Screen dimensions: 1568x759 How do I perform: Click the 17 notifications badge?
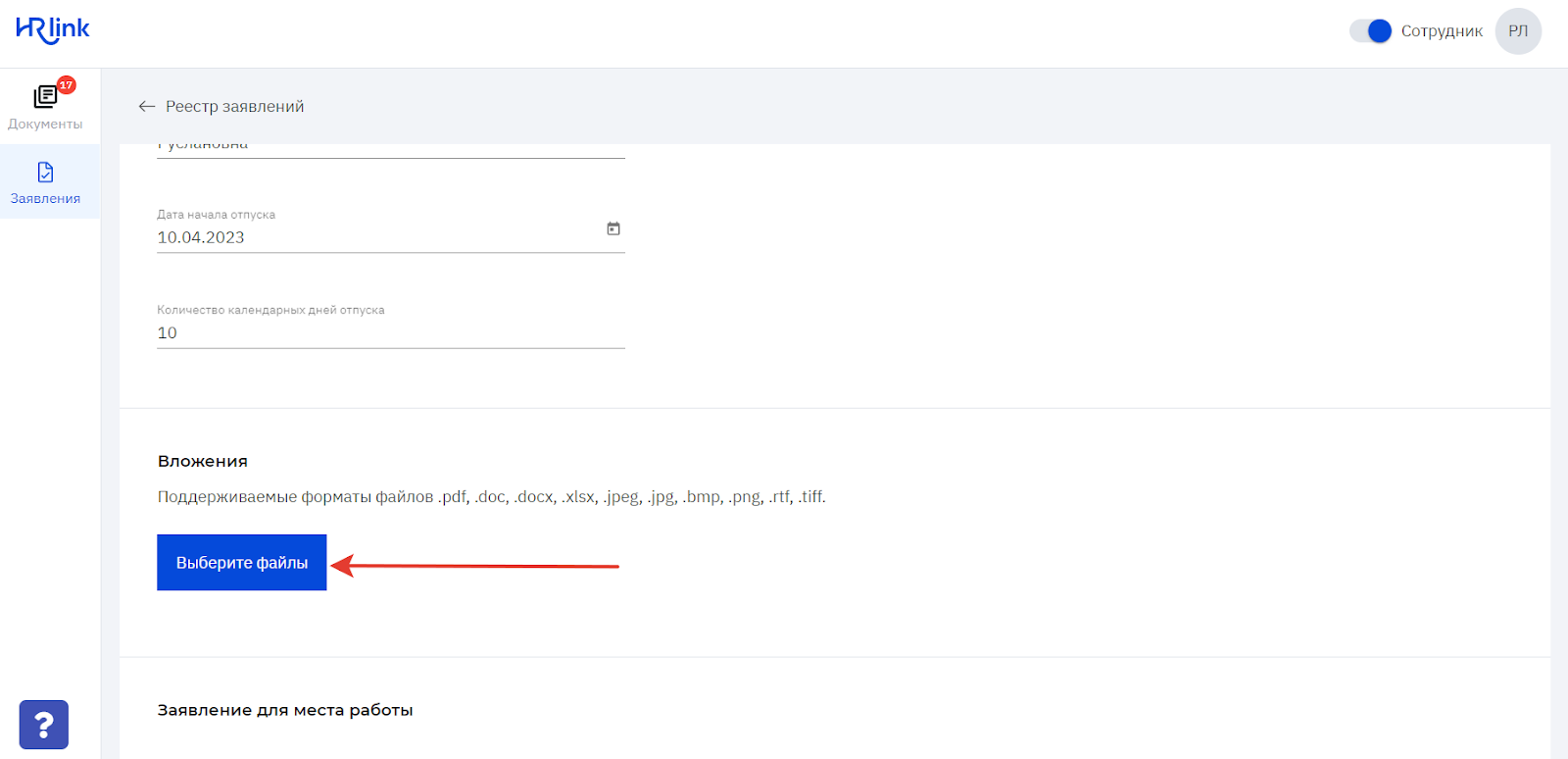[x=67, y=85]
